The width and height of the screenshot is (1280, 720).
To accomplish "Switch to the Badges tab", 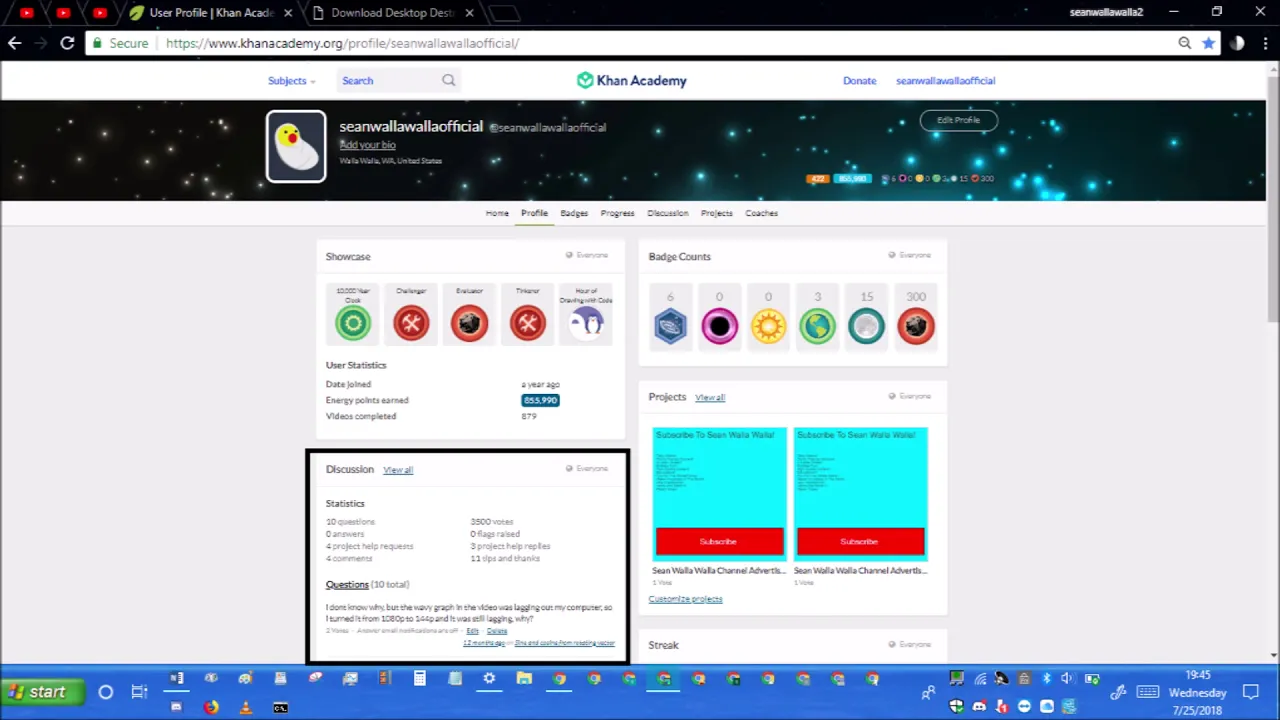I will point(574,213).
